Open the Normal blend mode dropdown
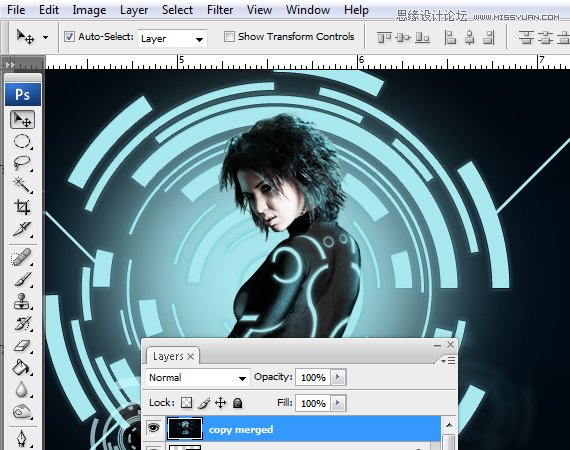Viewport: 570px width, 450px height. pos(198,378)
